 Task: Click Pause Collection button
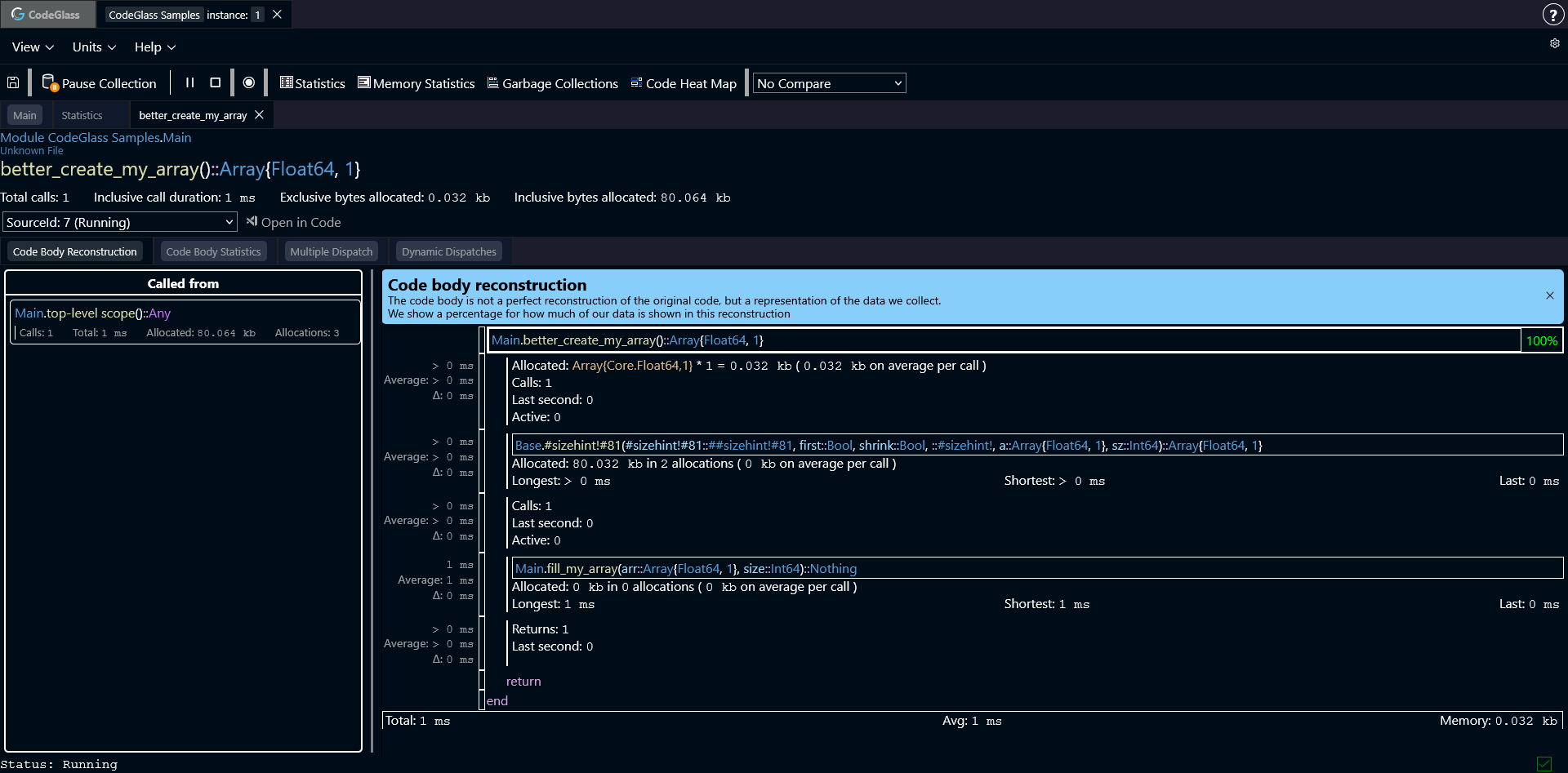click(99, 83)
